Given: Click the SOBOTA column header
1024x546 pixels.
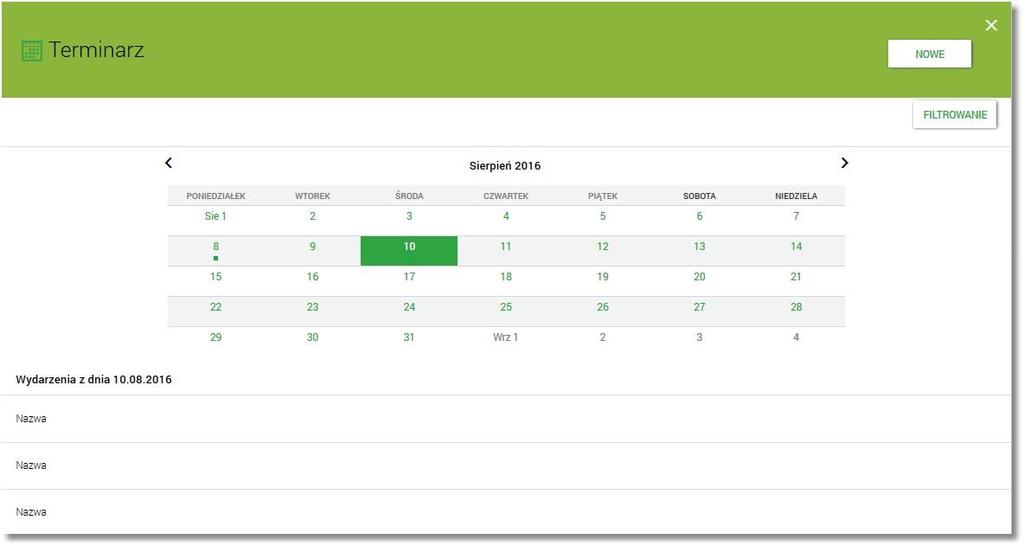Looking at the screenshot, I should [699, 196].
